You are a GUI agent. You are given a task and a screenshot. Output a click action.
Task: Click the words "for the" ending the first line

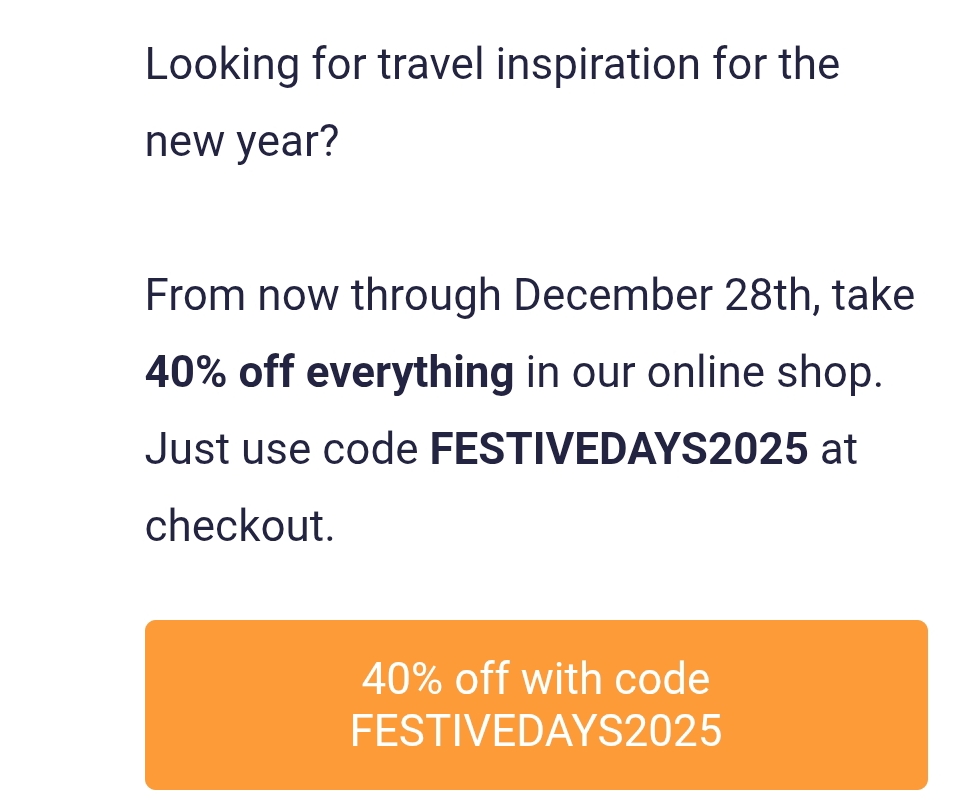tap(776, 66)
